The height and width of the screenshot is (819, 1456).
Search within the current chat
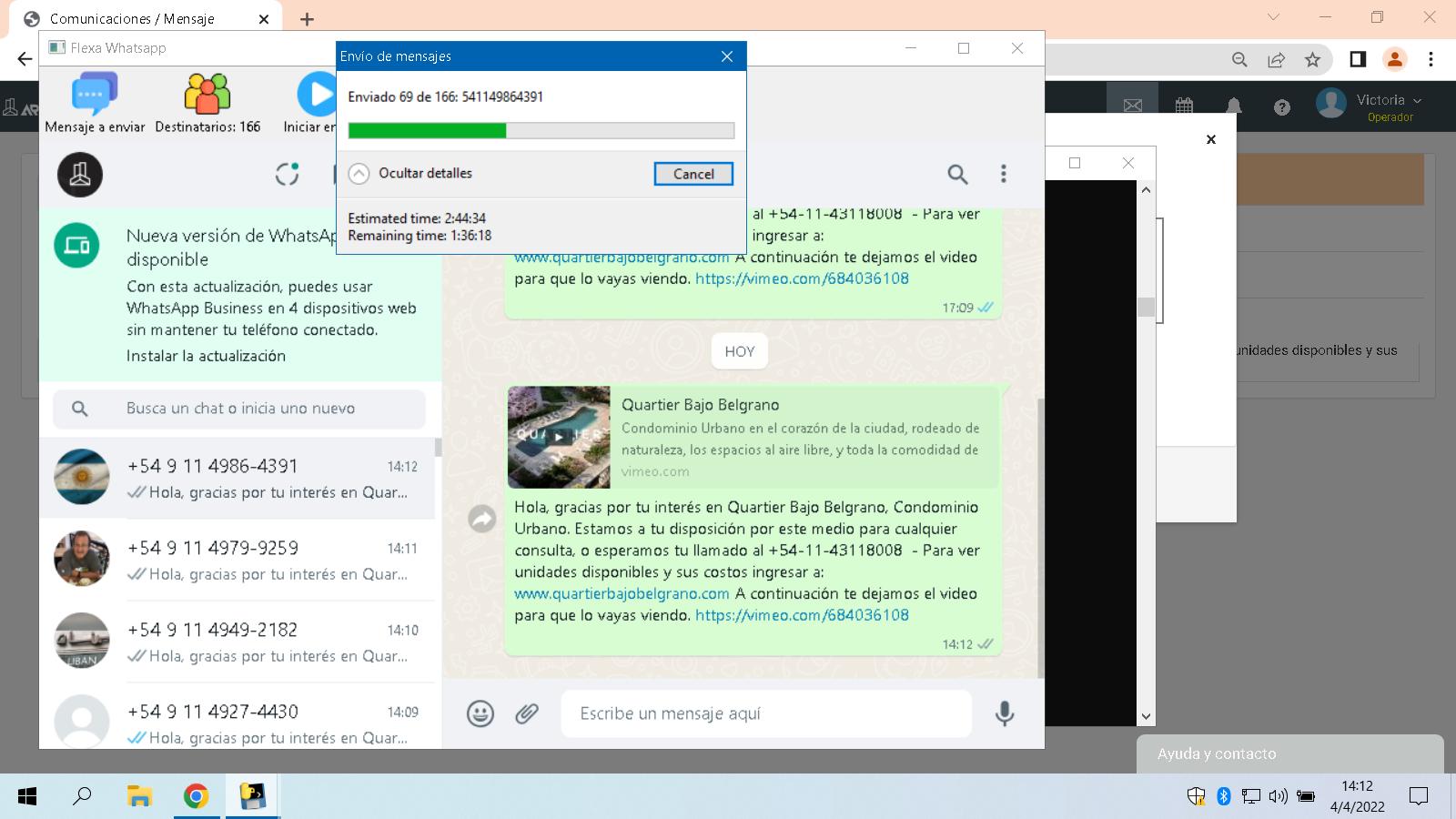click(957, 174)
